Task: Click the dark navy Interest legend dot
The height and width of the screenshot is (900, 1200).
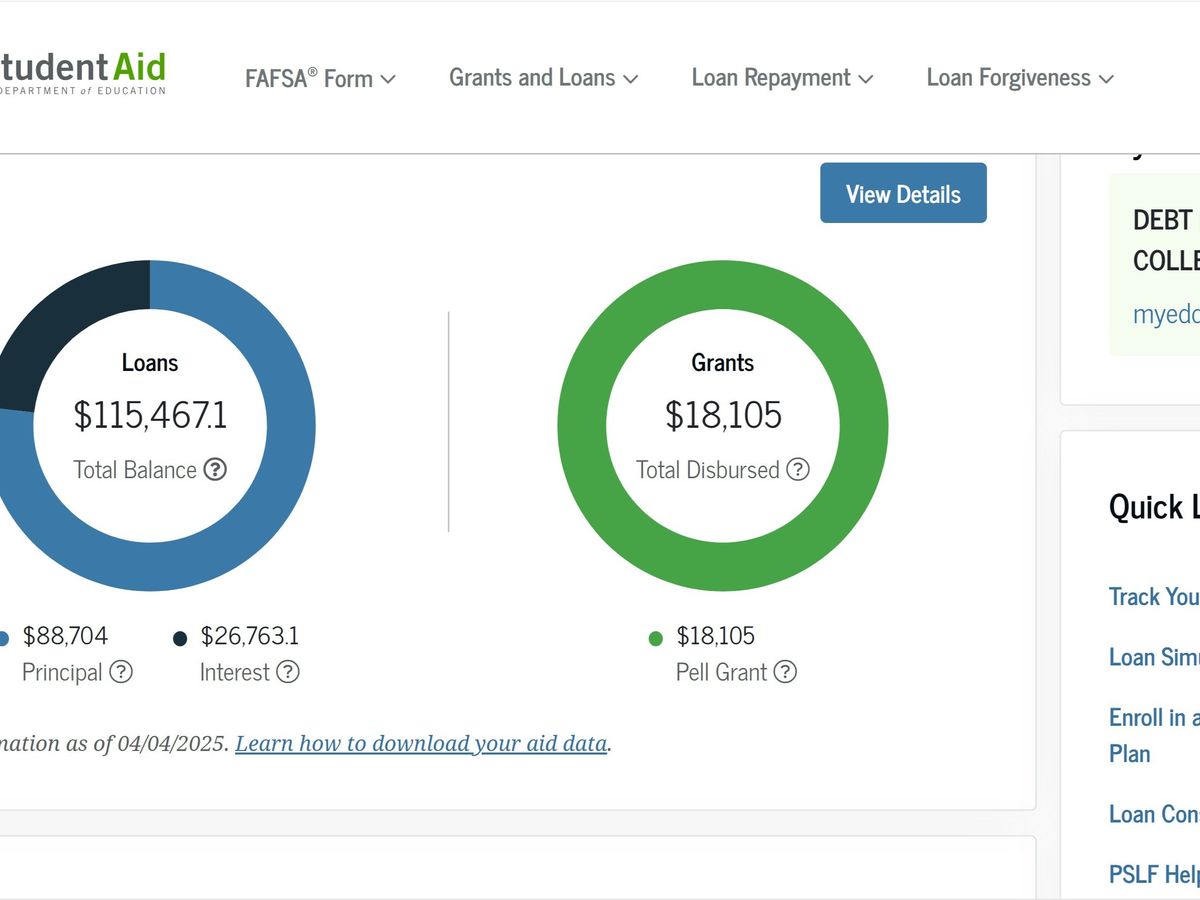Action: 180,638
